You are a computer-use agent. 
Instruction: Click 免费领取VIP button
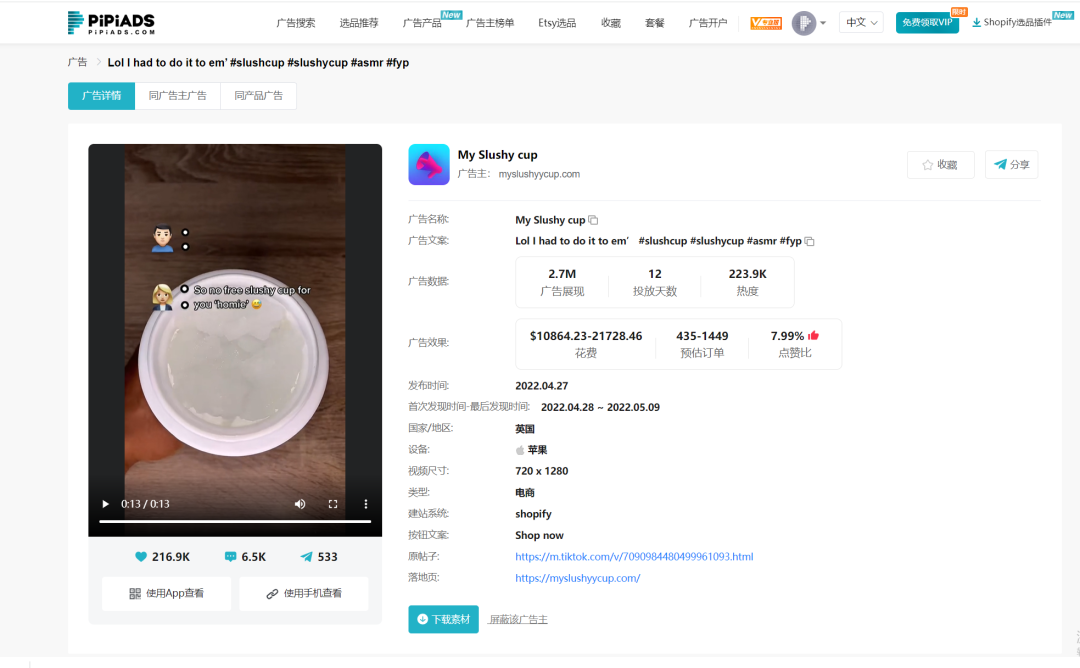927,22
